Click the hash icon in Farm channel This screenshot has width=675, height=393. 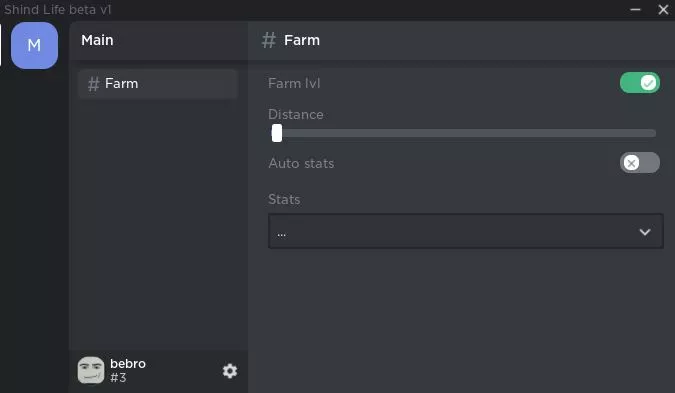pos(93,84)
